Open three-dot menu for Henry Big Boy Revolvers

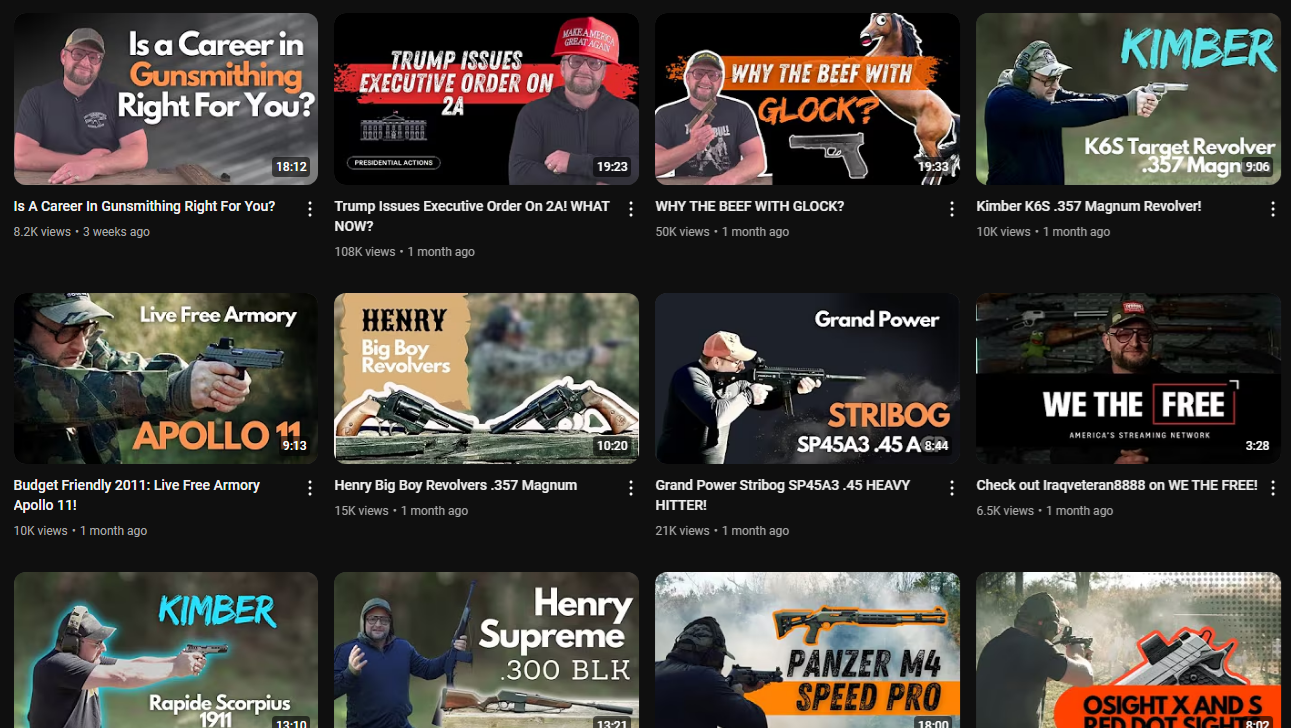coord(631,488)
